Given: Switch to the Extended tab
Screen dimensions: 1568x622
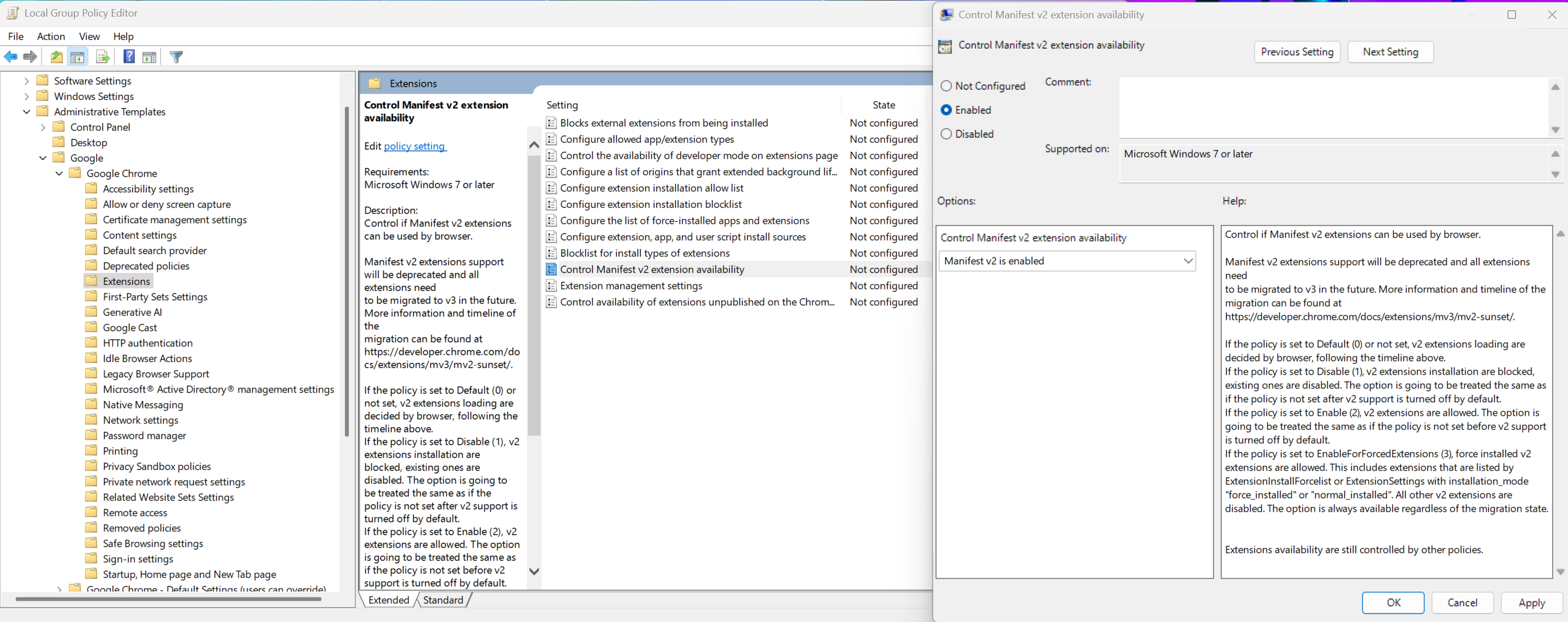Looking at the screenshot, I should (388, 600).
